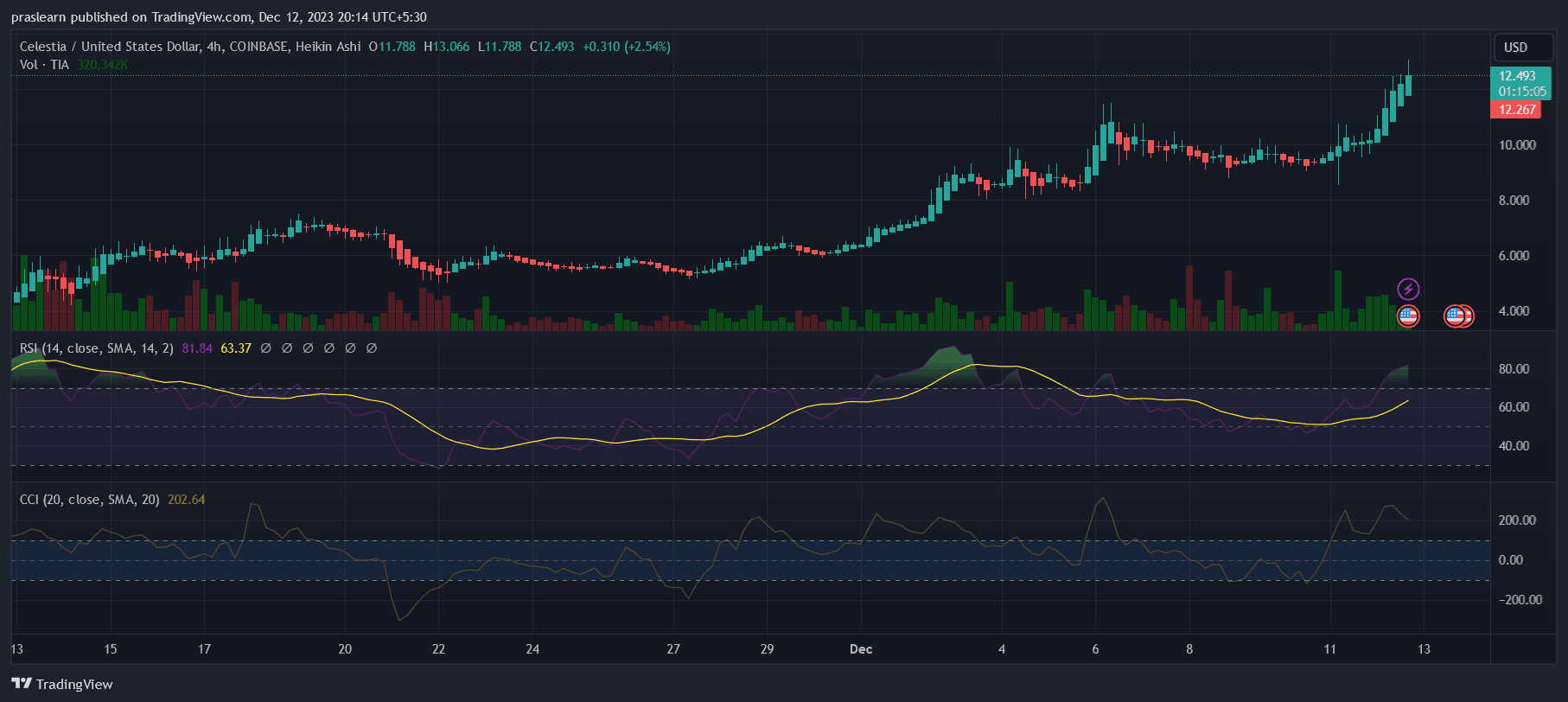
Task: Click the purple RSI value 81.84
Action: pos(197,348)
